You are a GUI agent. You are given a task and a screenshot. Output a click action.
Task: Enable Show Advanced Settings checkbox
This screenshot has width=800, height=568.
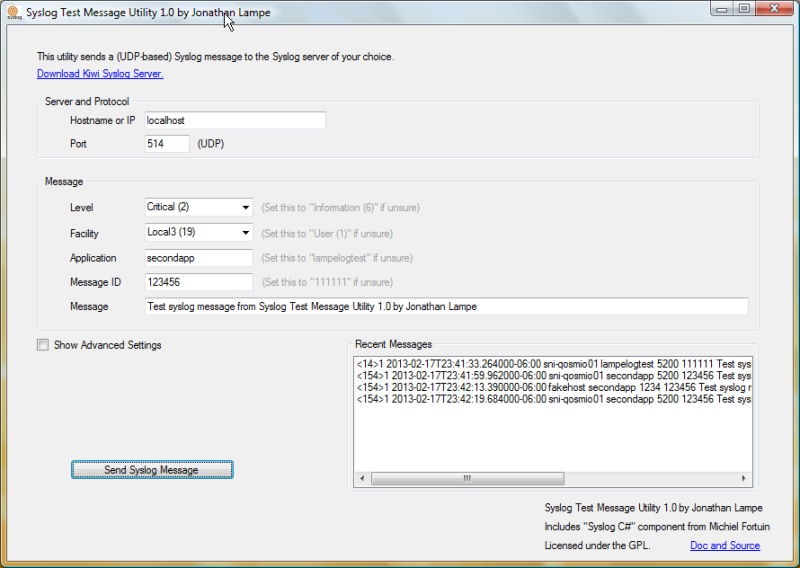43,345
